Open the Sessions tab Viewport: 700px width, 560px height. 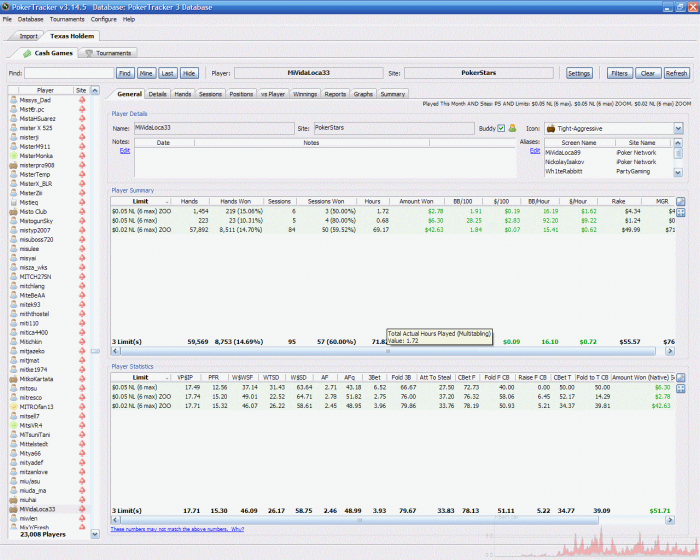[x=210, y=94]
